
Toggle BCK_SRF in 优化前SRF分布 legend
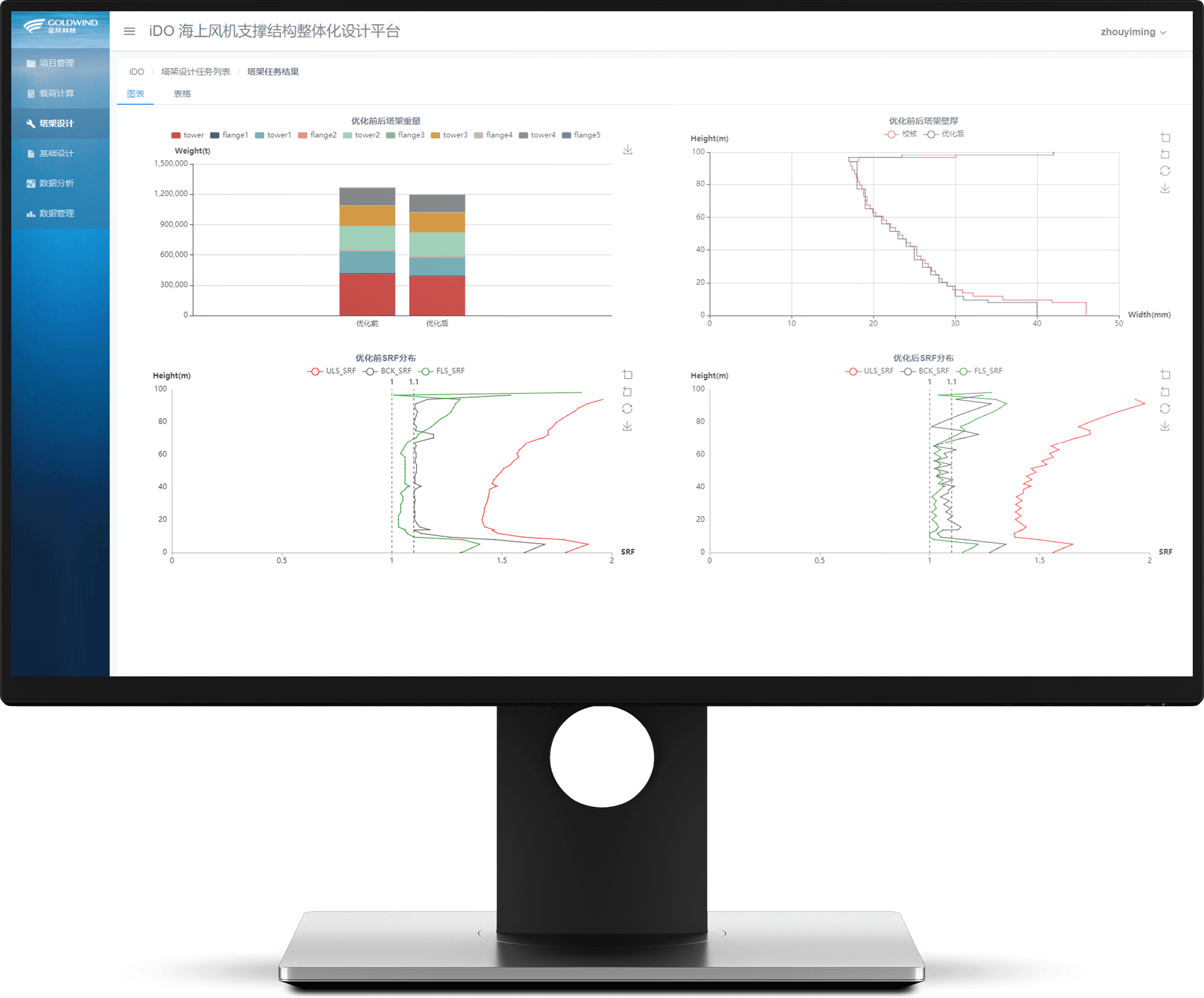387,372
